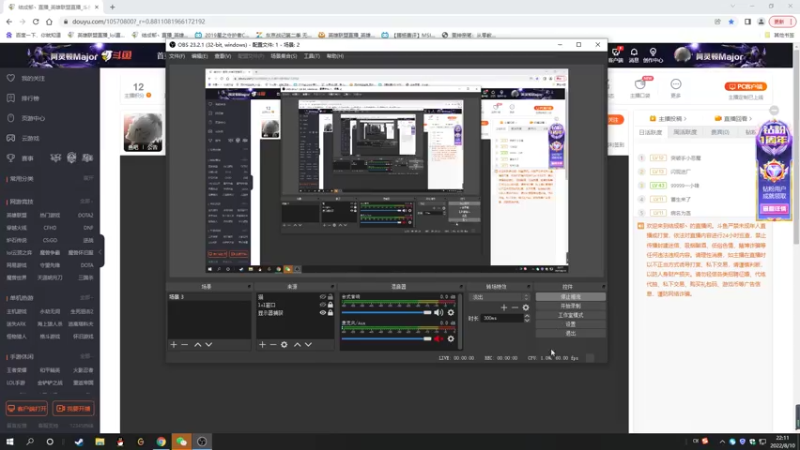Remove the scene transition with the minus icon
Viewport: 800px width, 450px height.
pyautogui.click(x=515, y=308)
